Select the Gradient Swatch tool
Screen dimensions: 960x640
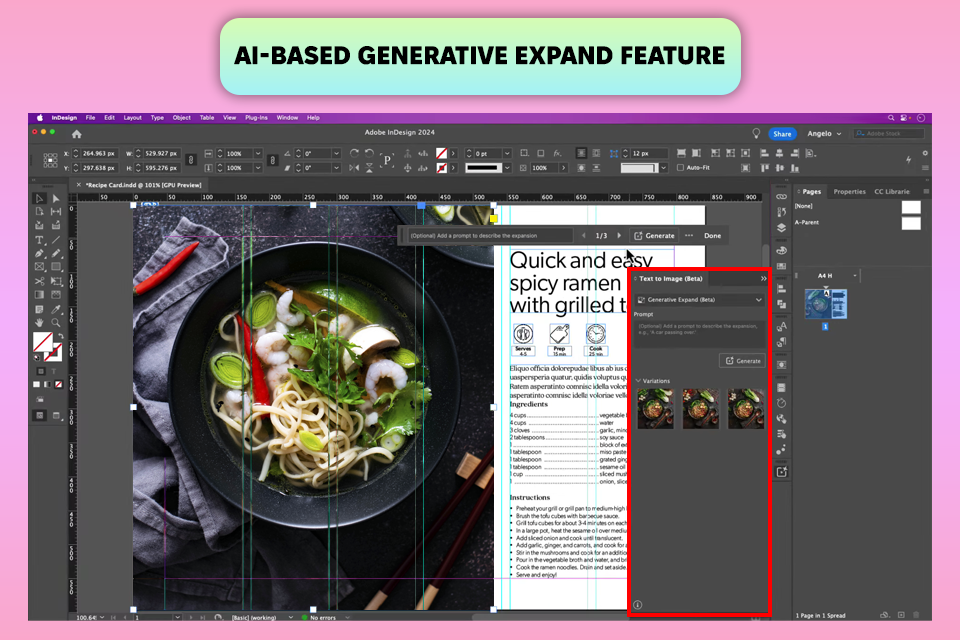[x=39, y=295]
